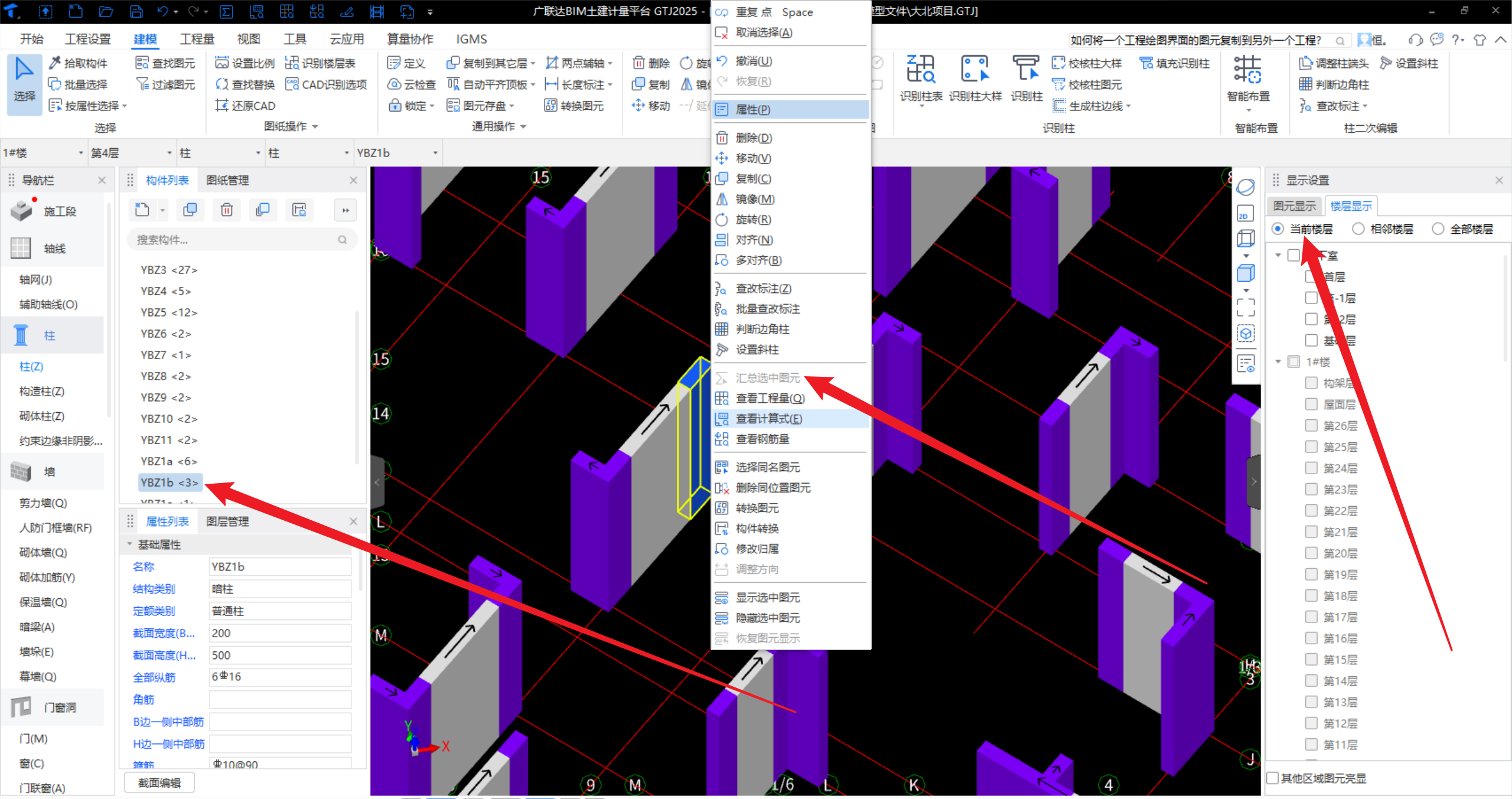Click the 填充识别柱 tool
This screenshot has height=799, width=1512.
tap(1174, 63)
